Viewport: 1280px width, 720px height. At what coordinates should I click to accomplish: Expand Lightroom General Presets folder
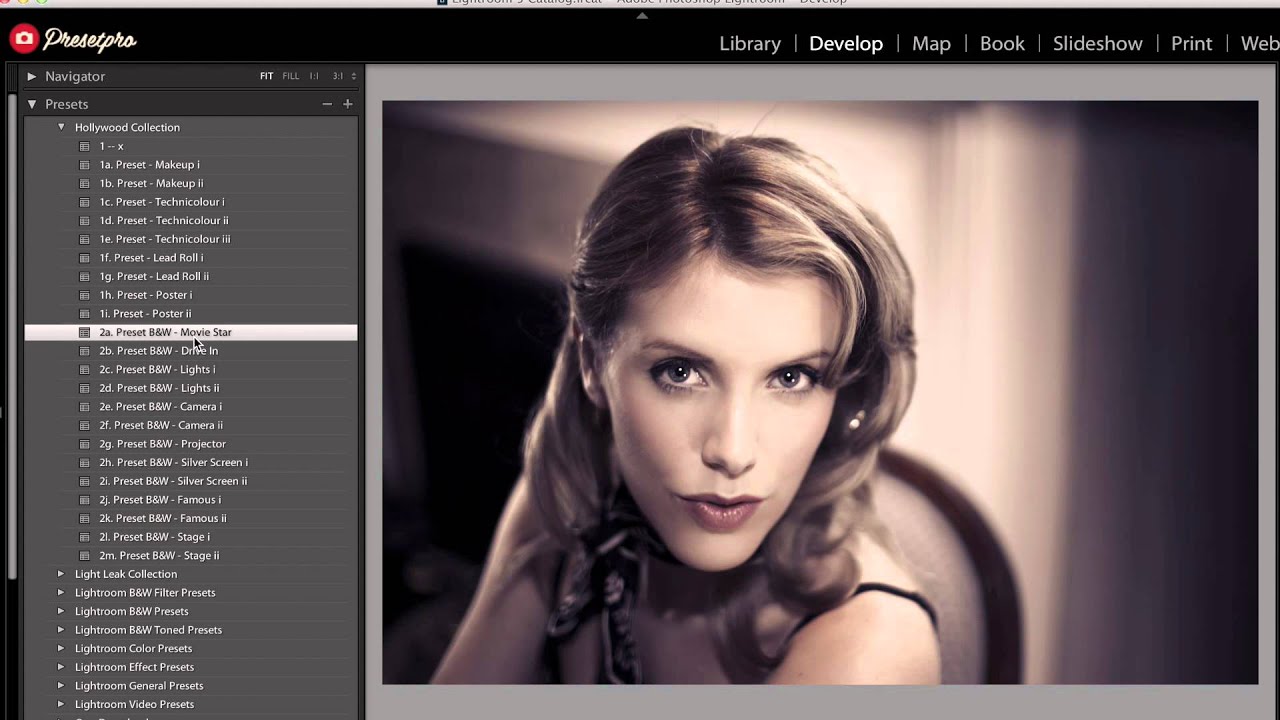tap(61, 686)
